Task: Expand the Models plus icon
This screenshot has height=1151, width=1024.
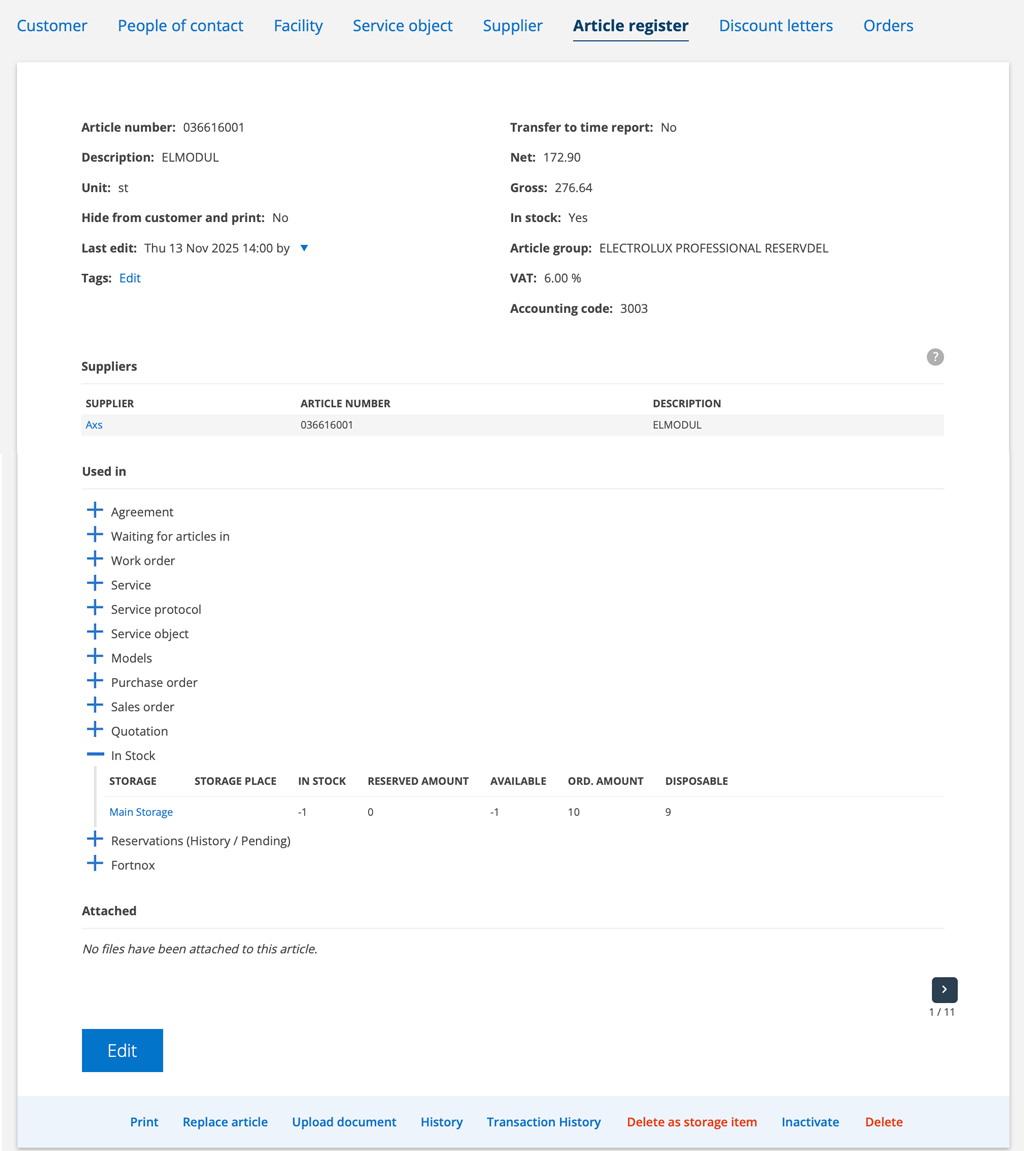Action: click(95, 657)
